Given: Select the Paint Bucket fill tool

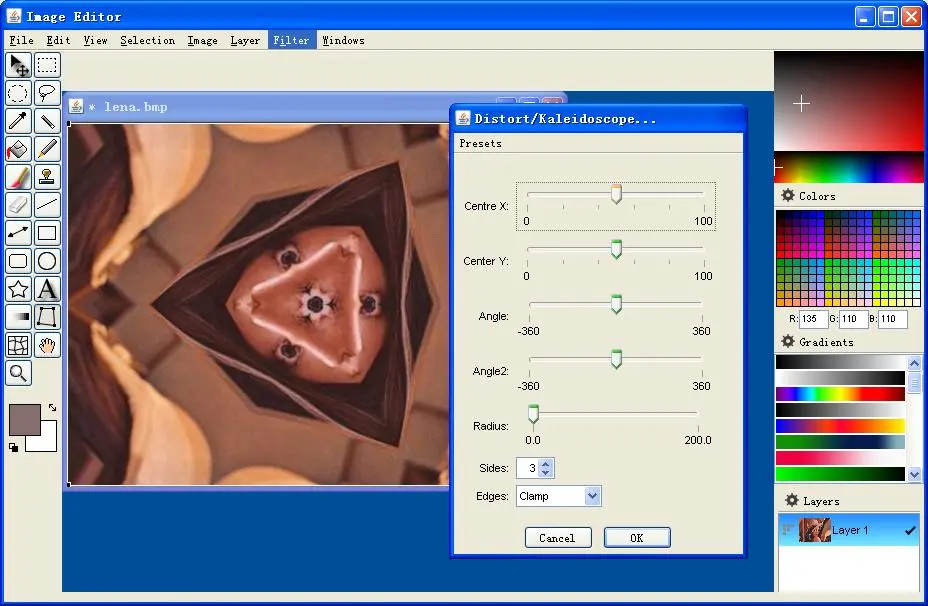Looking at the screenshot, I should pyautogui.click(x=18, y=149).
